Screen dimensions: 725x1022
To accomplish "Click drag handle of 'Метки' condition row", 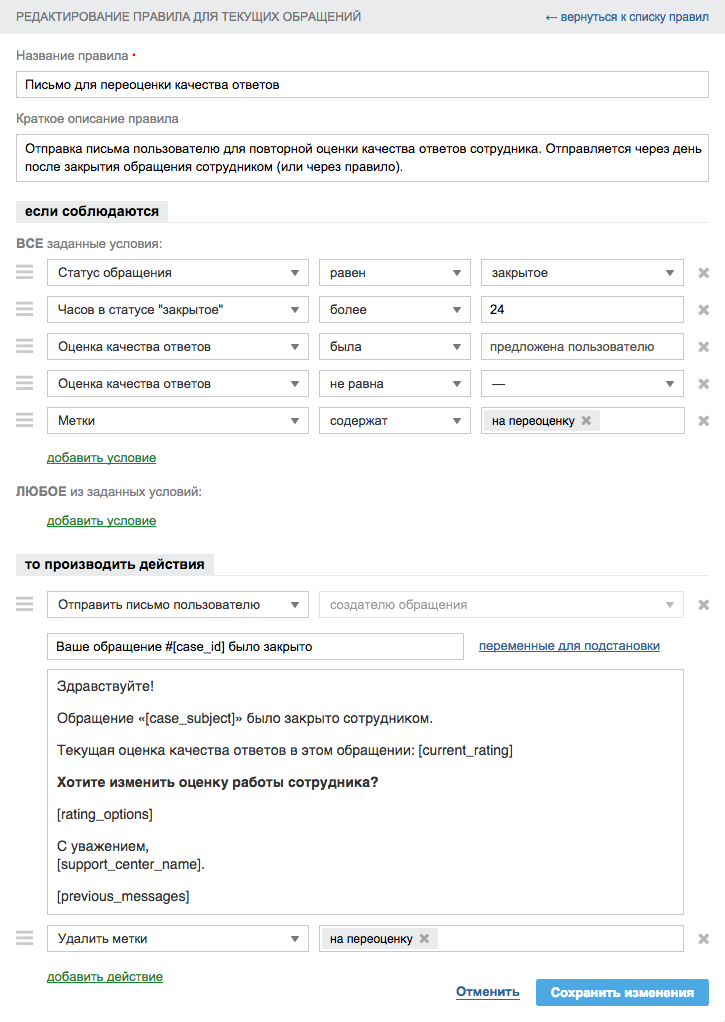I will (25, 420).
